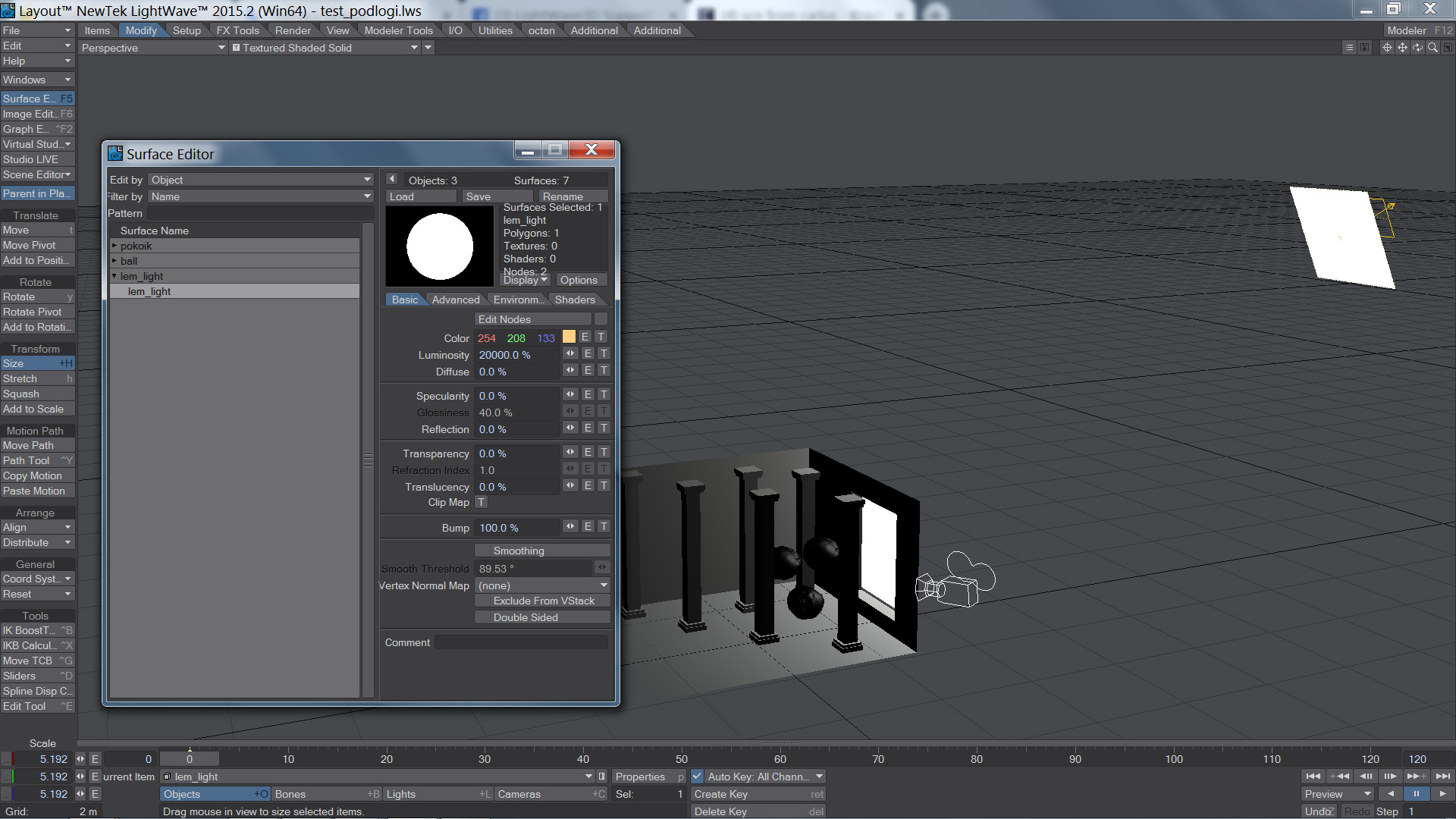Viewport: 1456px width, 819px height.
Task: Click the viewport rotate icon
Action: point(1417,48)
